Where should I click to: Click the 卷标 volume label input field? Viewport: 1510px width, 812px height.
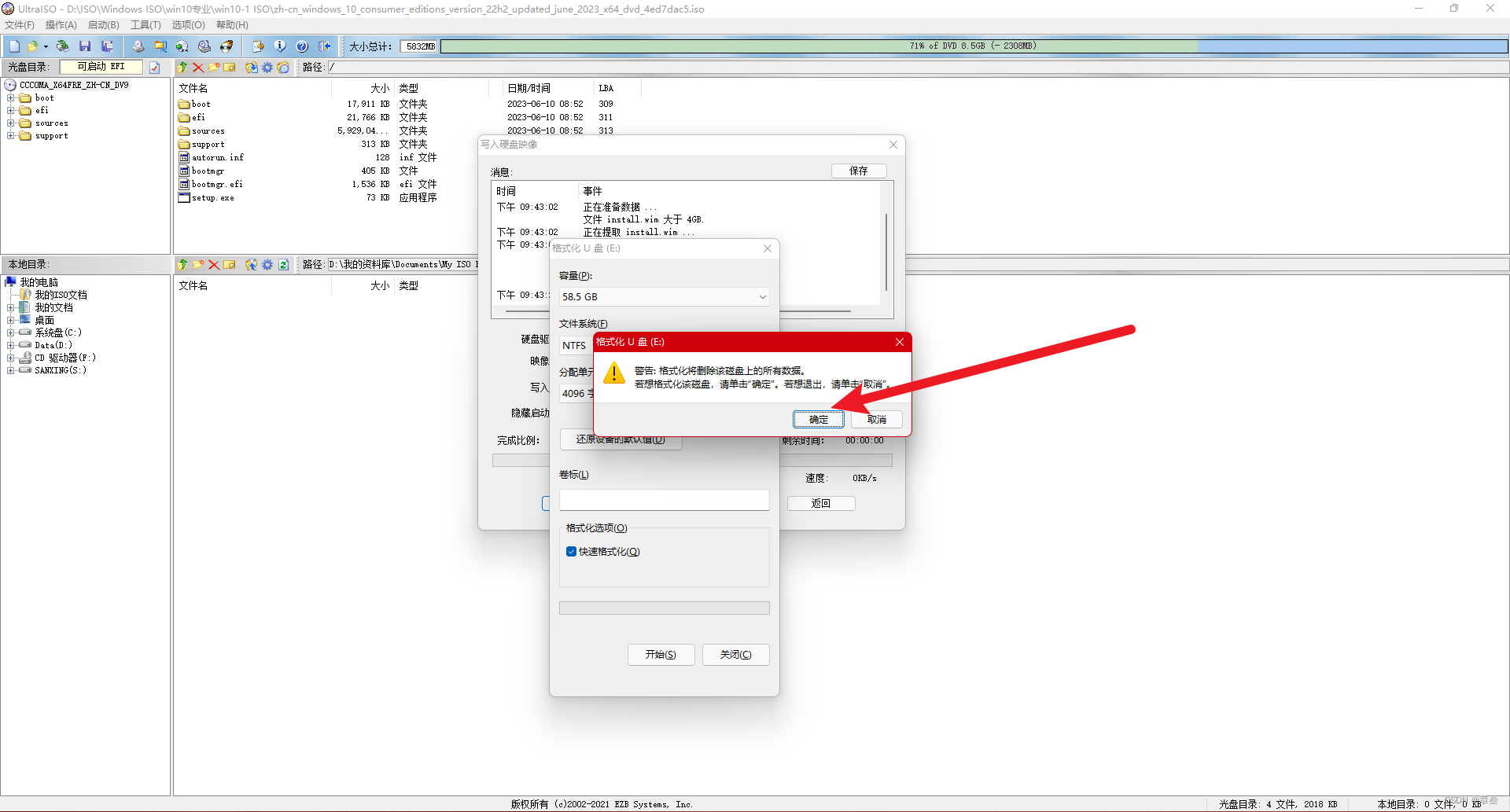click(x=664, y=500)
